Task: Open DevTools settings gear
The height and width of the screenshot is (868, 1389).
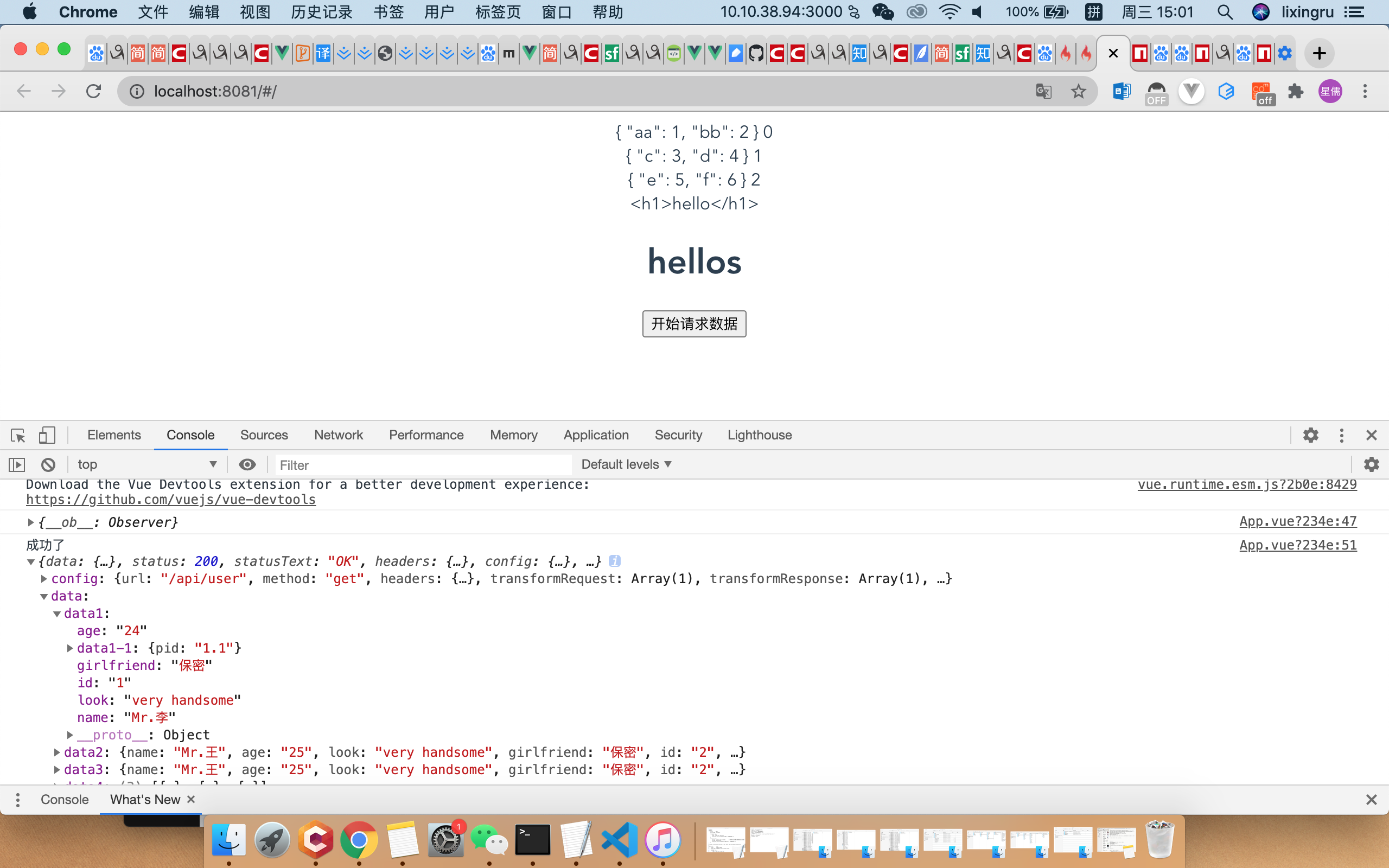Action: (x=1310, y=435)
